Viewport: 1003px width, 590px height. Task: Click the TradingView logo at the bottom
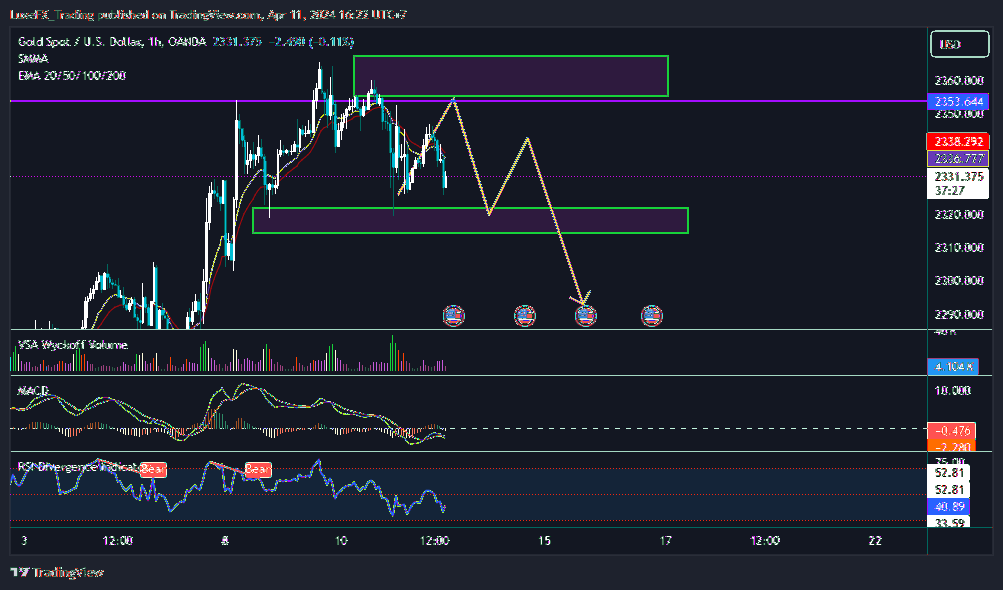[58, 572]
